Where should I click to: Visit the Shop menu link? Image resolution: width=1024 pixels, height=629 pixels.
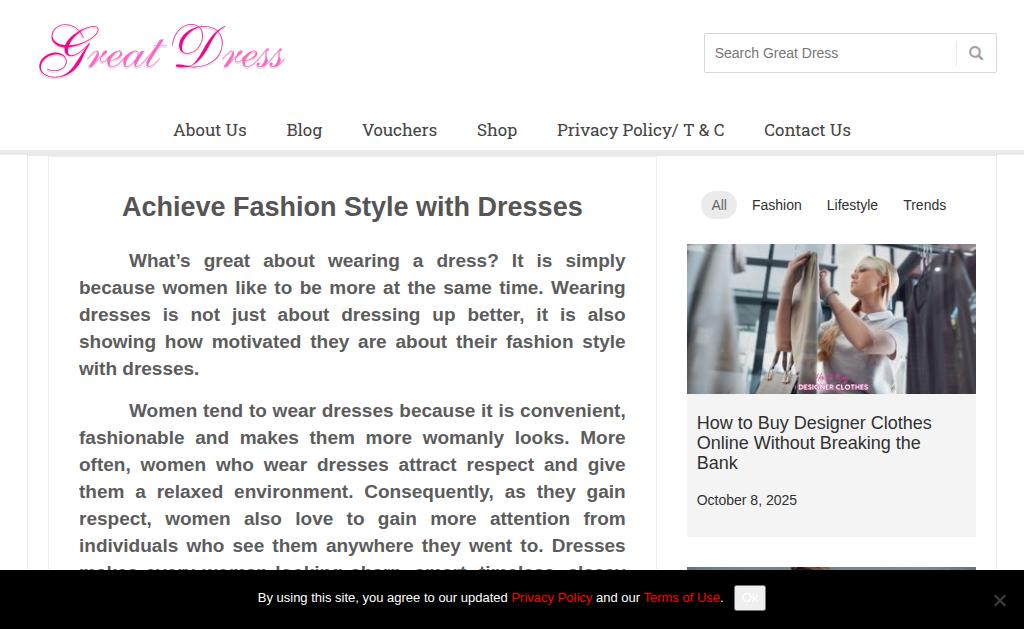pos(497,130)
